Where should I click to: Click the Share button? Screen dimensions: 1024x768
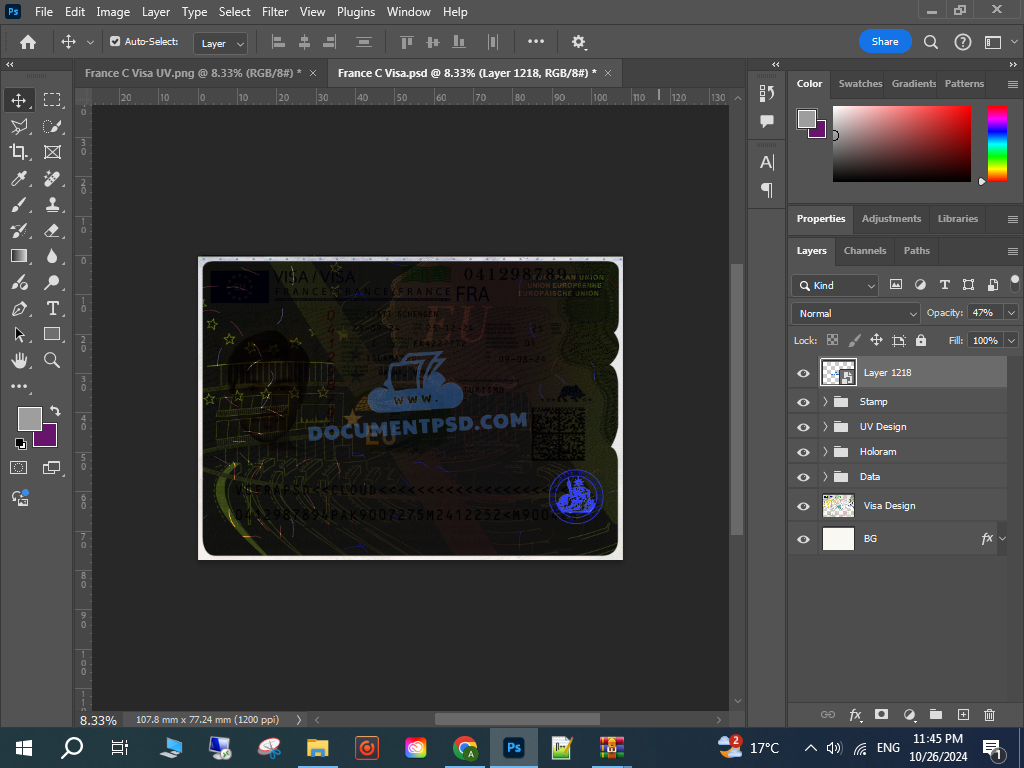[885, 42]
